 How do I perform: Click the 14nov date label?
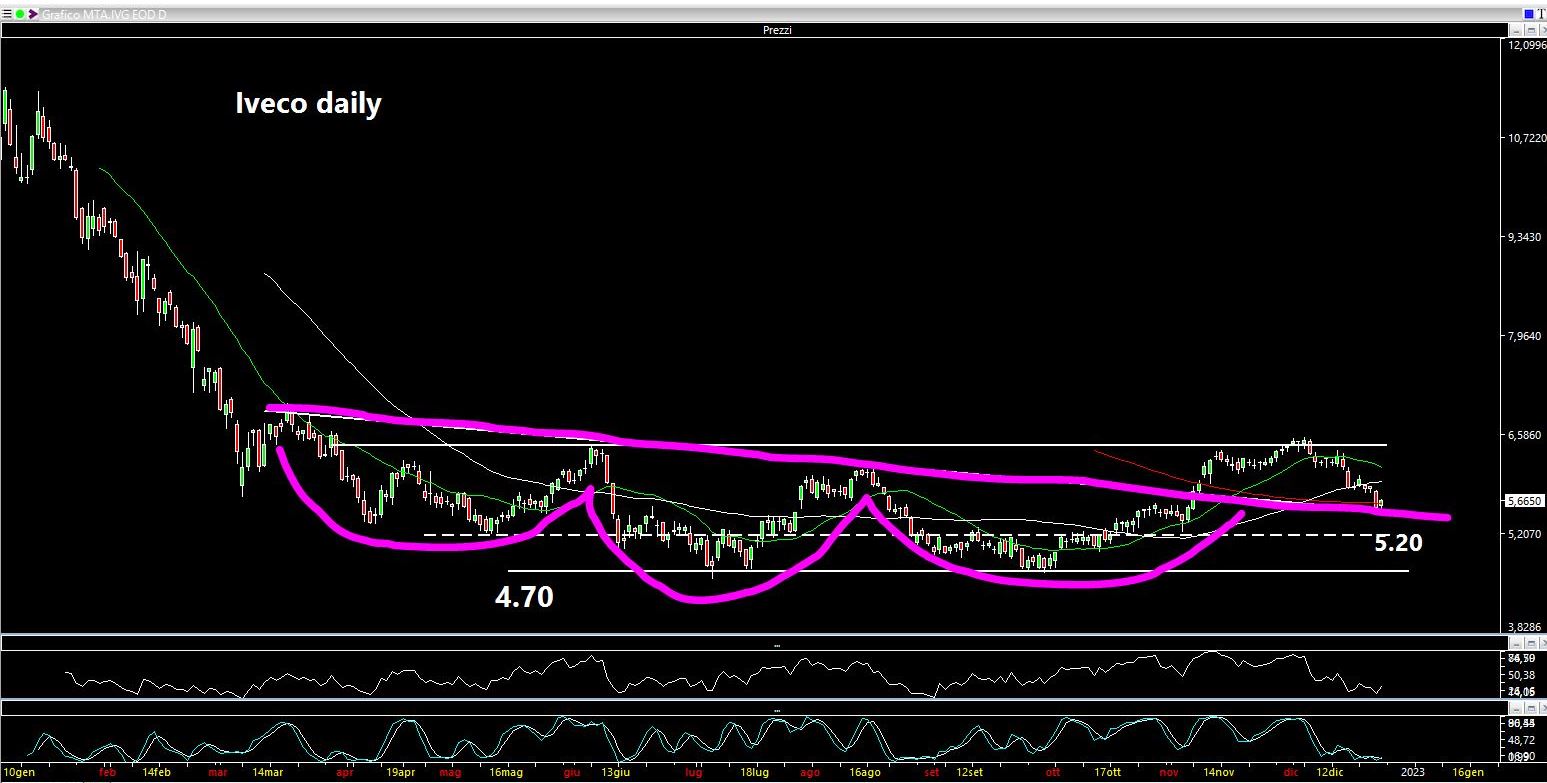click(1219, 773)
